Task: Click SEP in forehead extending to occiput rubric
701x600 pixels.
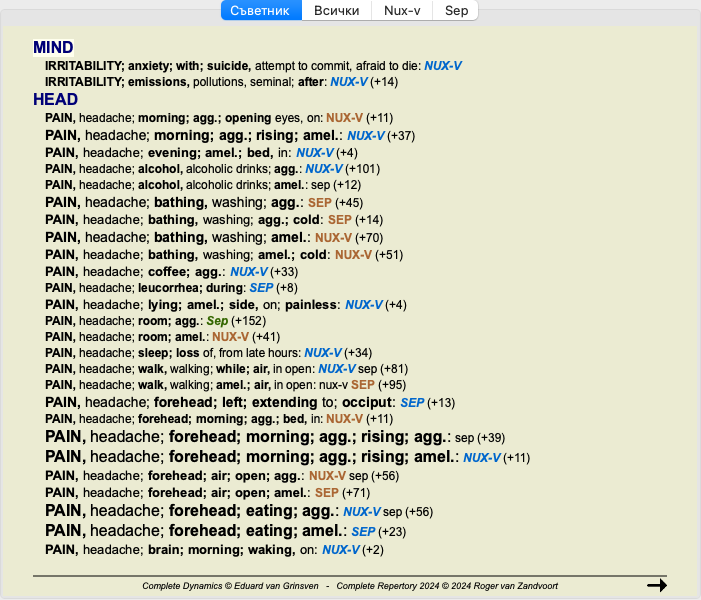Action: 412,402
